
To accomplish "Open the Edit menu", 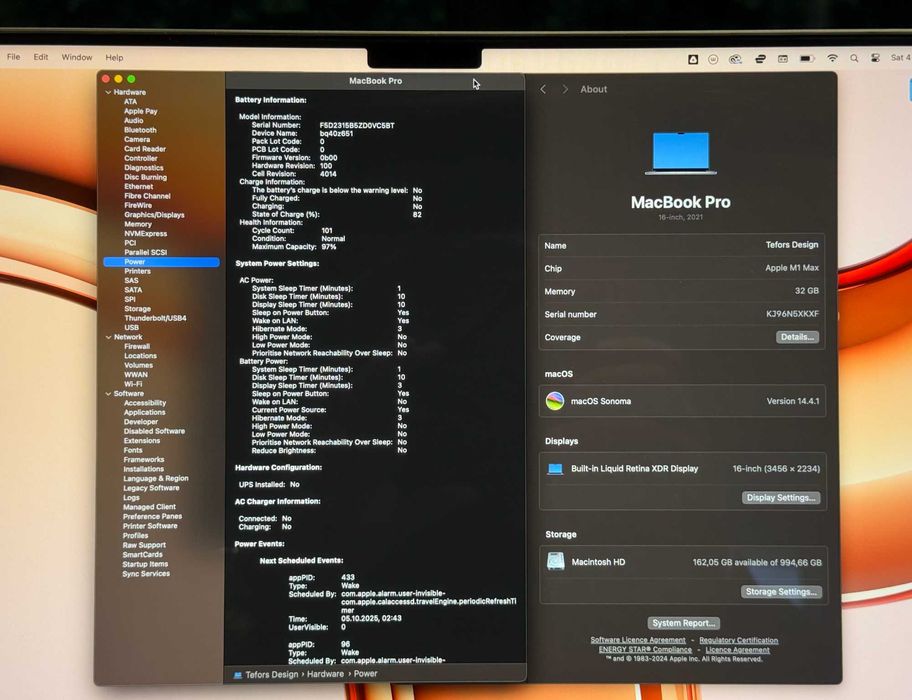I will [x=41, y=57].
